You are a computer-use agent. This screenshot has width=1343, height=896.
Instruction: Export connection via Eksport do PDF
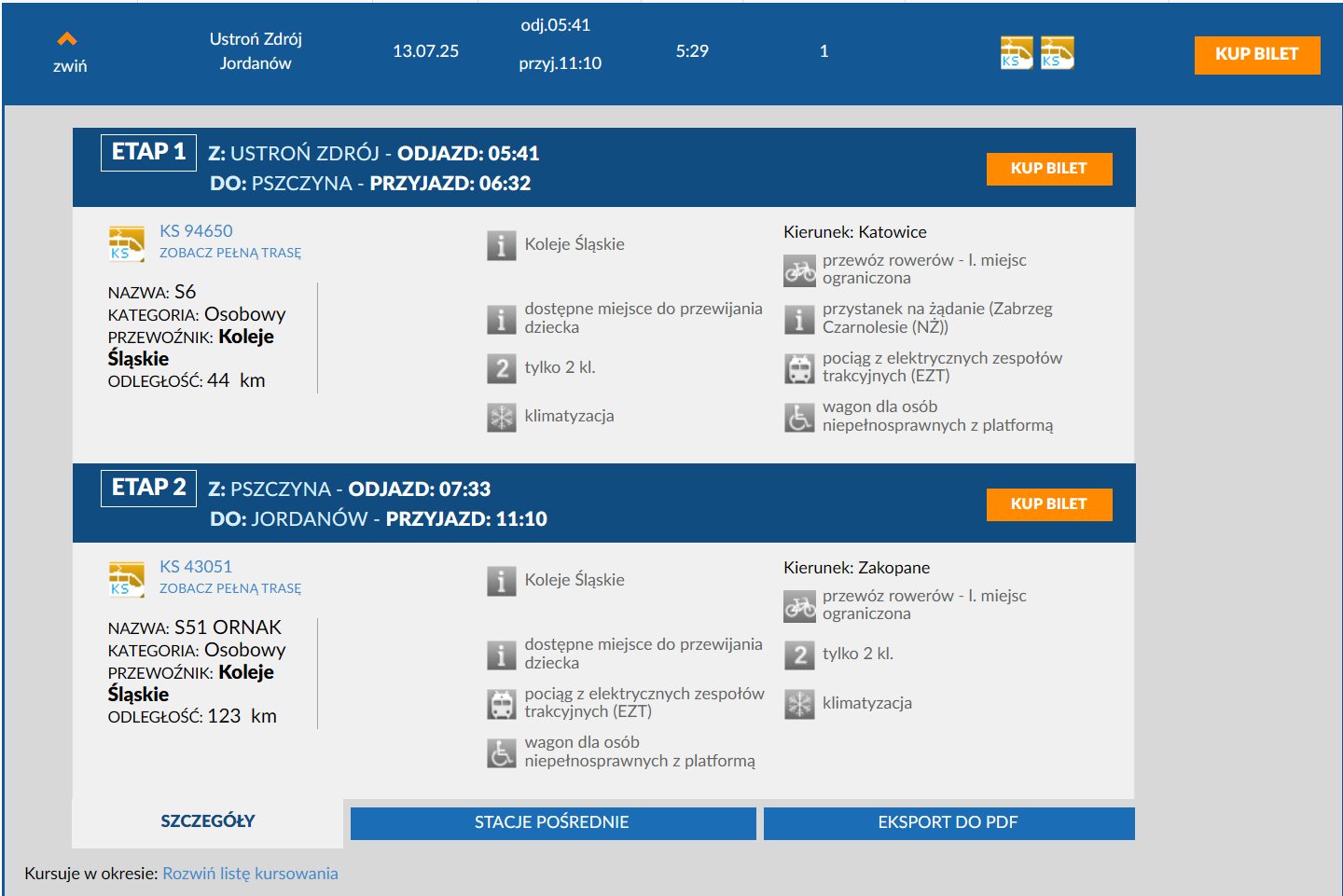[948, 822]
